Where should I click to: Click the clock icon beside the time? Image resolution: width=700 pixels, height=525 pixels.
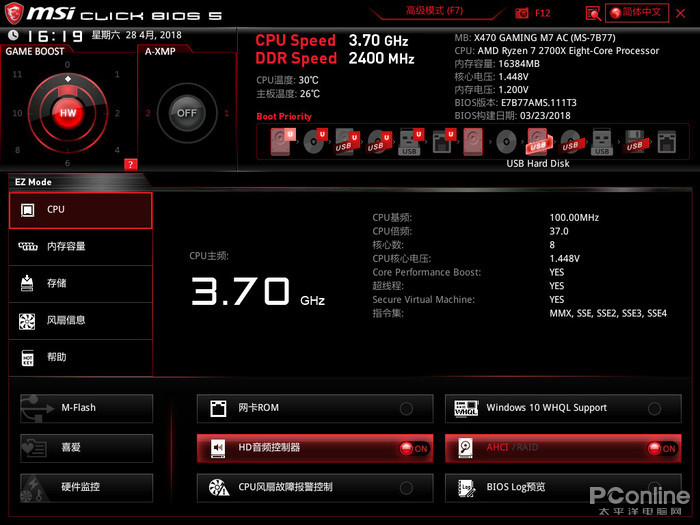13,35
